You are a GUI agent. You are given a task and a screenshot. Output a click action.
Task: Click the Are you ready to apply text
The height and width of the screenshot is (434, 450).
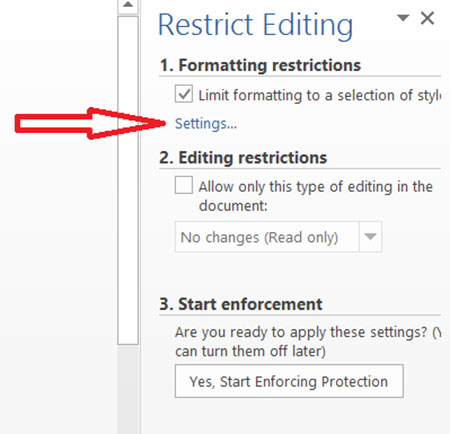pyautogui.click(x=308, y=342)
